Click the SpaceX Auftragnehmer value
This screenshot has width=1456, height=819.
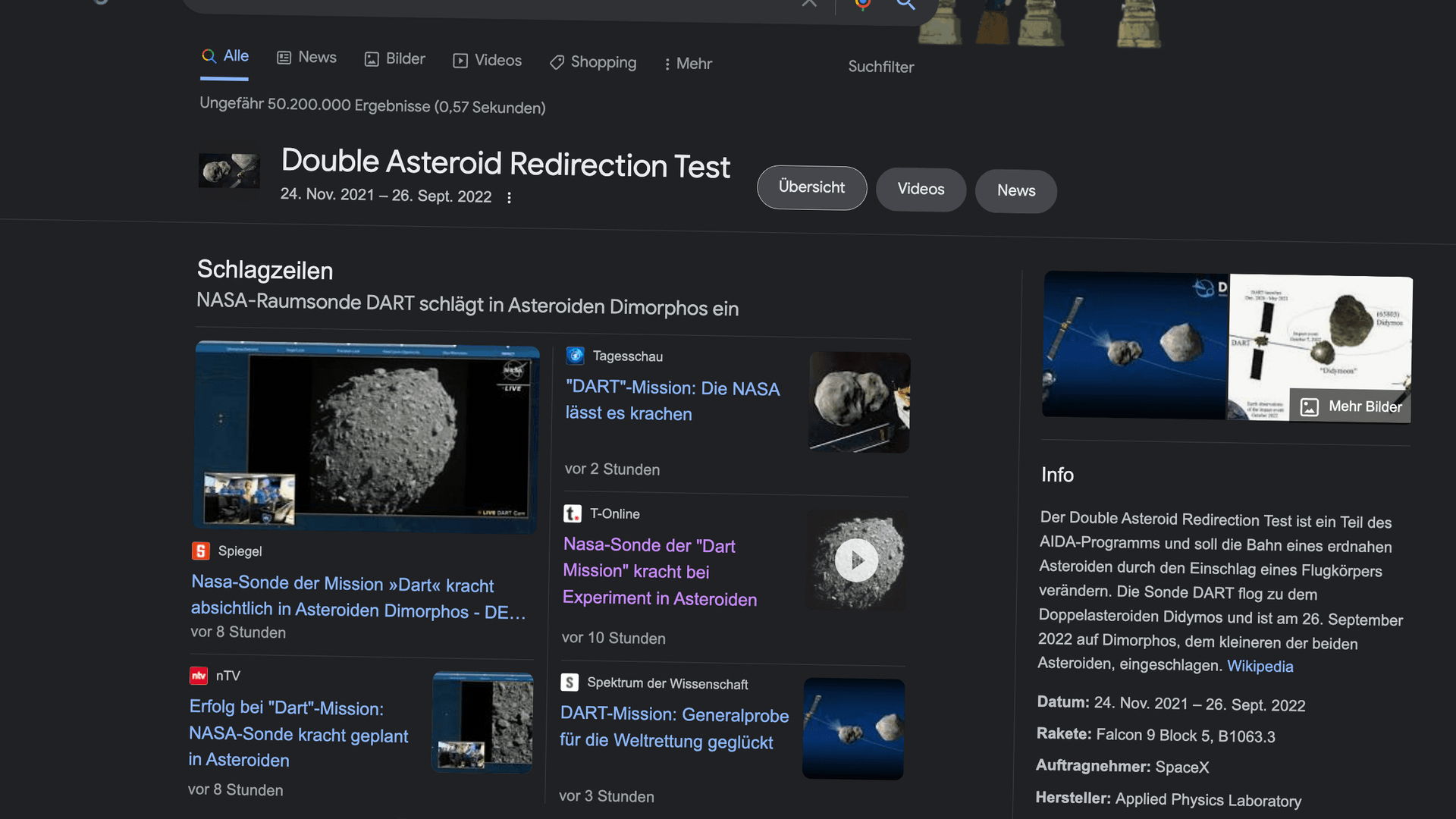[1181, 767]
